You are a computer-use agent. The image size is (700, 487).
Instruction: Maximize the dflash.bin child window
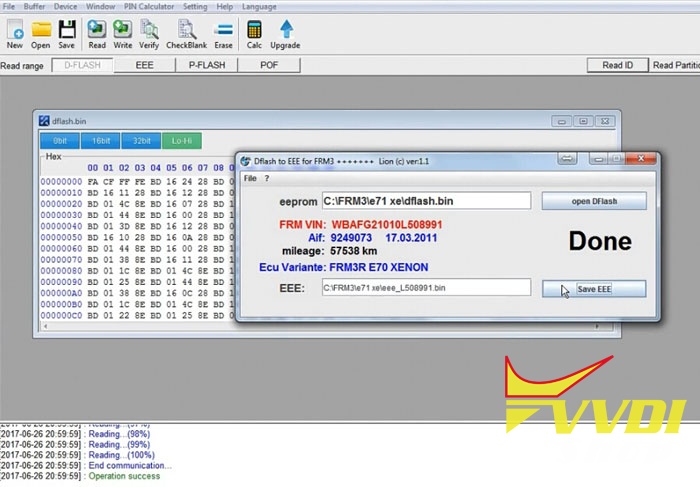(x=583, y=121)
